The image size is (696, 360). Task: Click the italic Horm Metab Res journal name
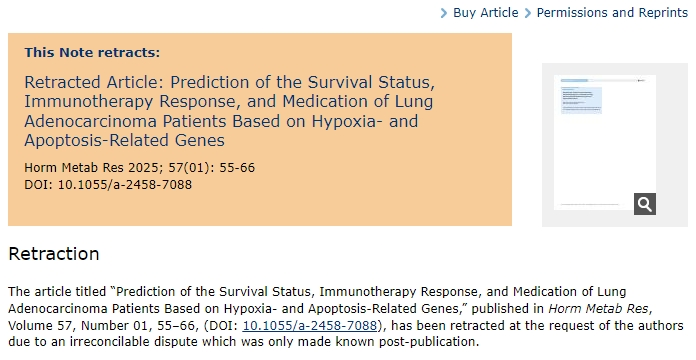(598, 309)
